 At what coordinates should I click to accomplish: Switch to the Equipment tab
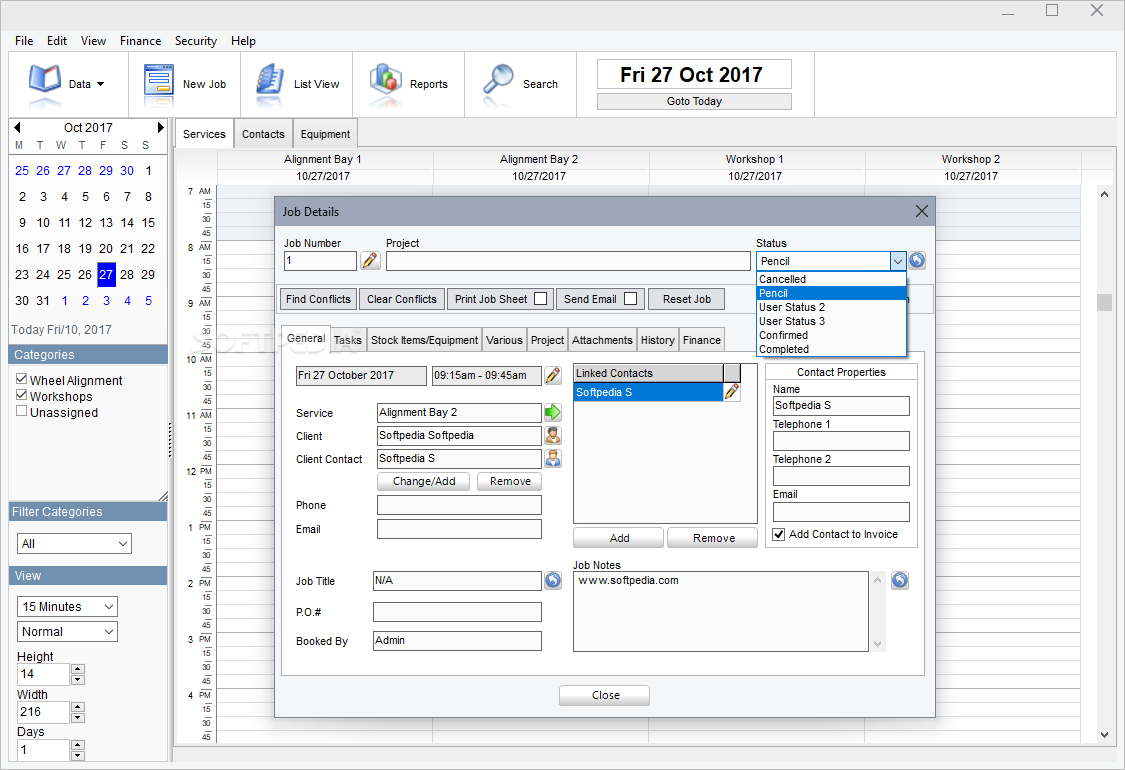(325, 134)
